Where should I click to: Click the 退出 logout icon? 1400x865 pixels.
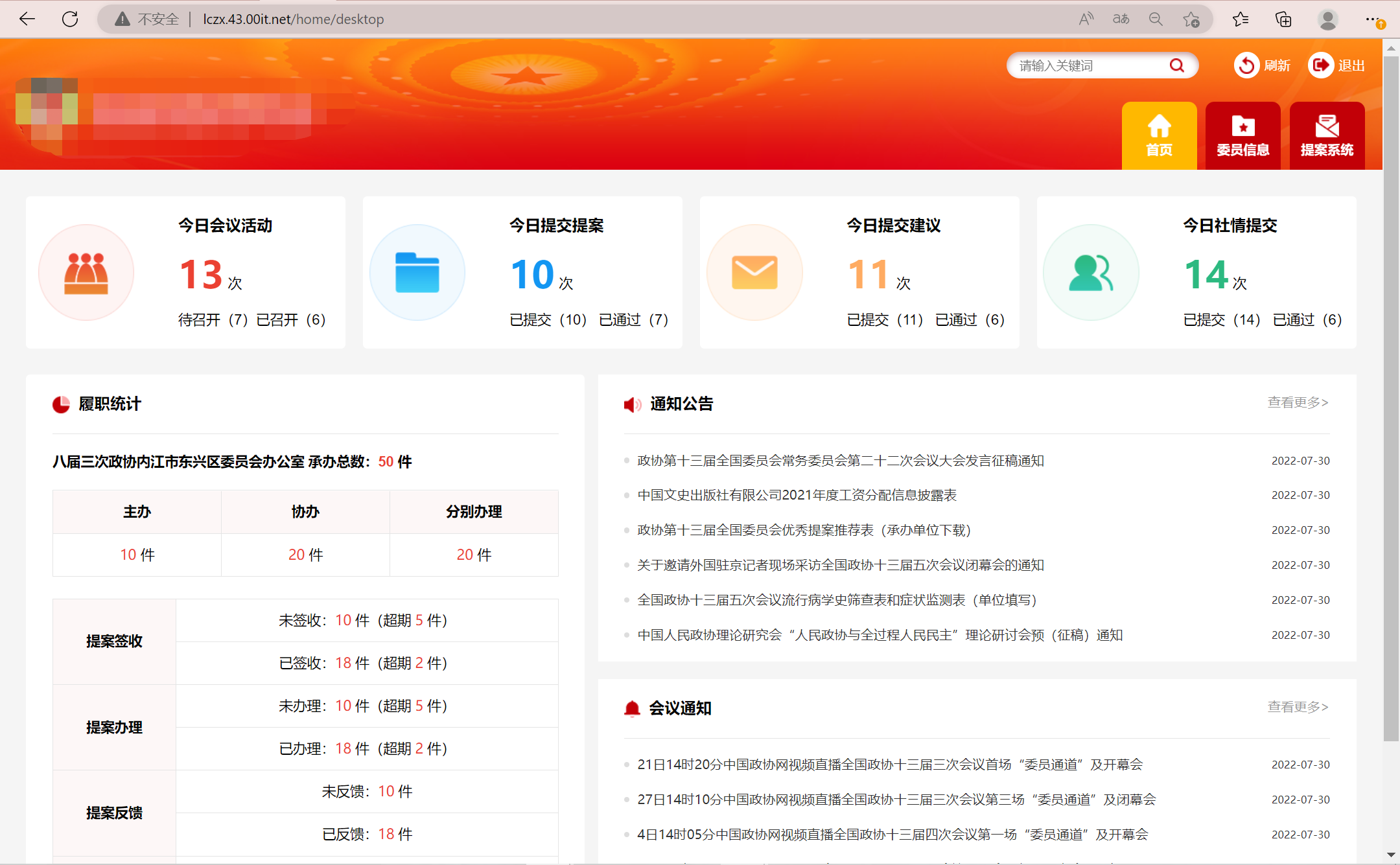[x=1320, y=65]
